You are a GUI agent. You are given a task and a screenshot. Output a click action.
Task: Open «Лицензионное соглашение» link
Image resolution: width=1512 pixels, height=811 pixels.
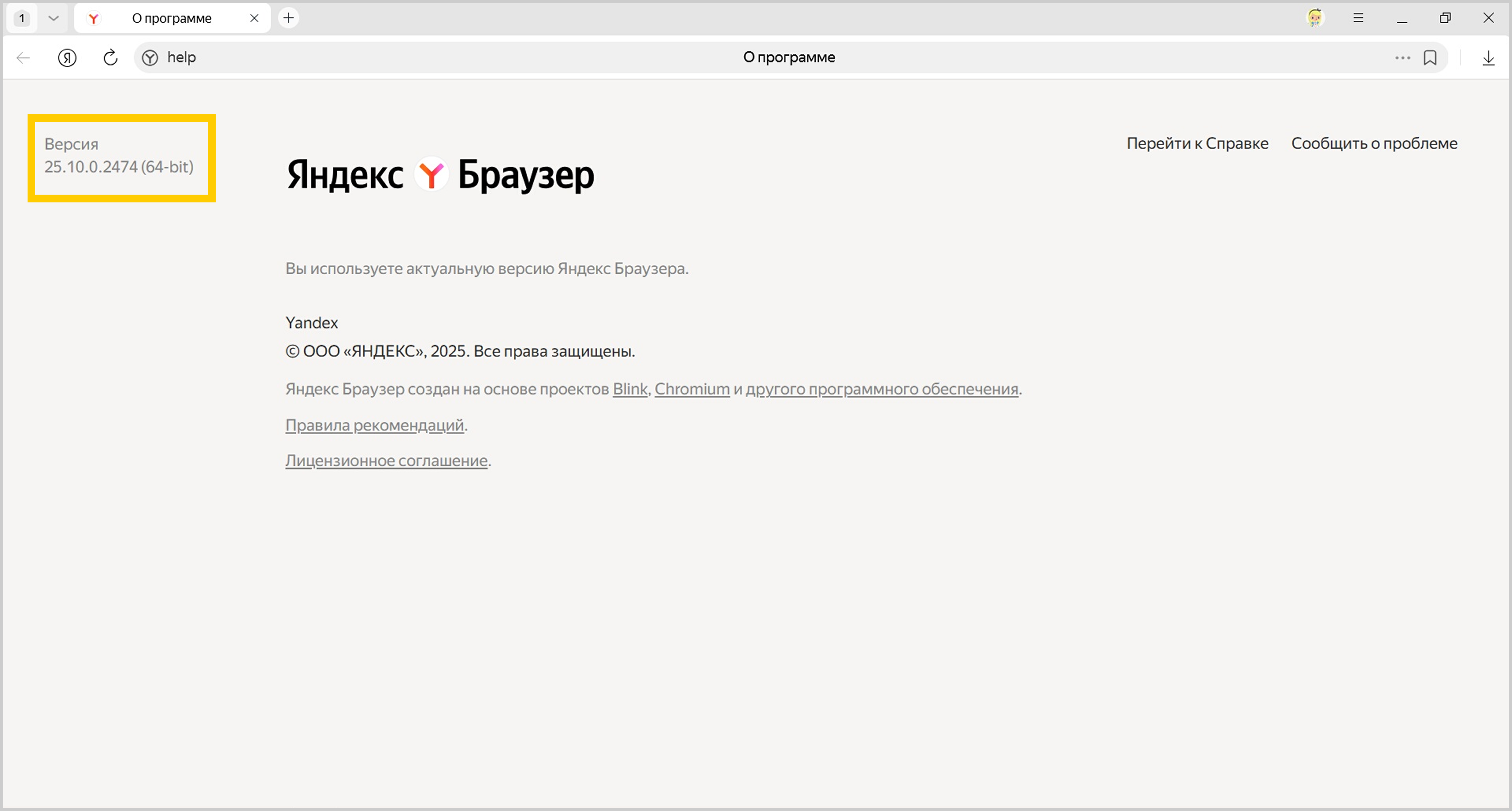click(386, 461)
